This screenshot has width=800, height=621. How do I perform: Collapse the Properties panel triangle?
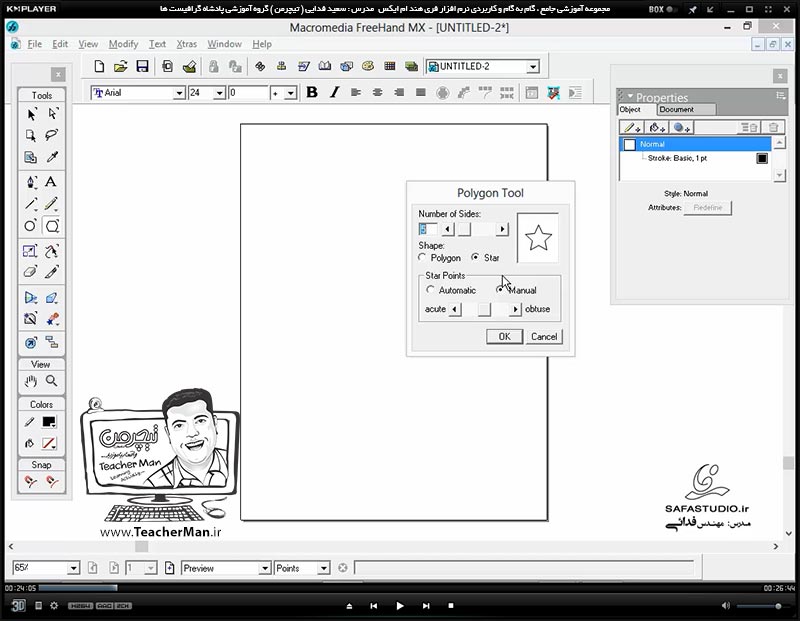tap(630, 96)
